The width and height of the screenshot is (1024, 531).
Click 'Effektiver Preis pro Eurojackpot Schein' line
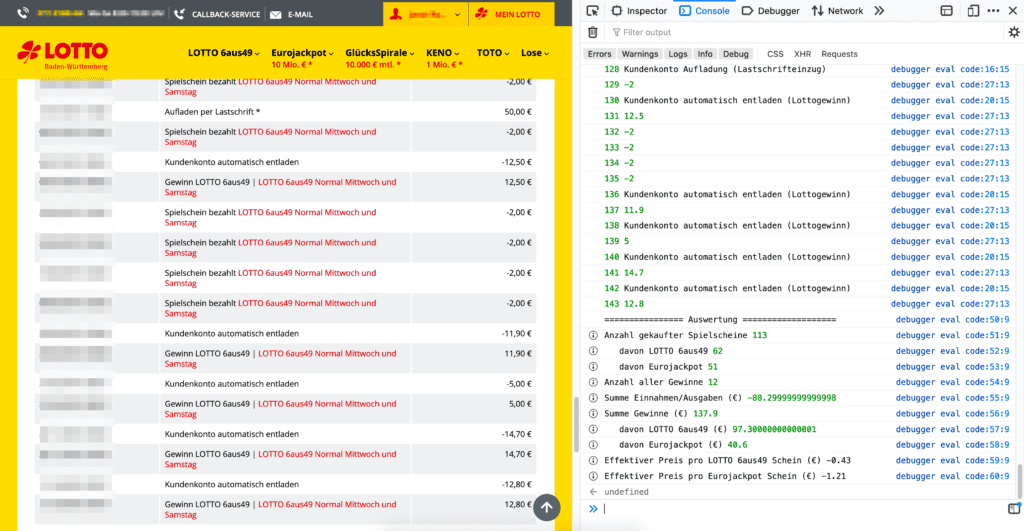tap(725, 476)
